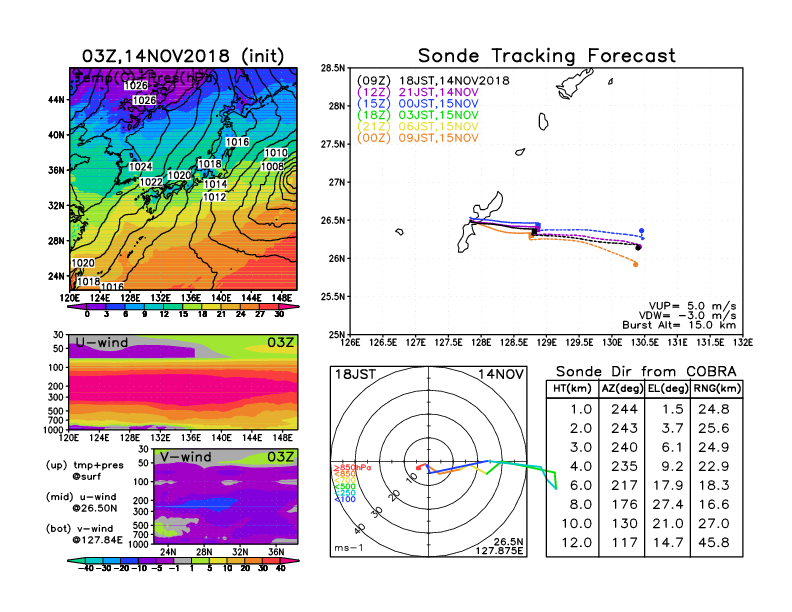The width and height of the screenshot is (792, 612).
Task: Click the blue track landing point dot
Action: point(641,231)
